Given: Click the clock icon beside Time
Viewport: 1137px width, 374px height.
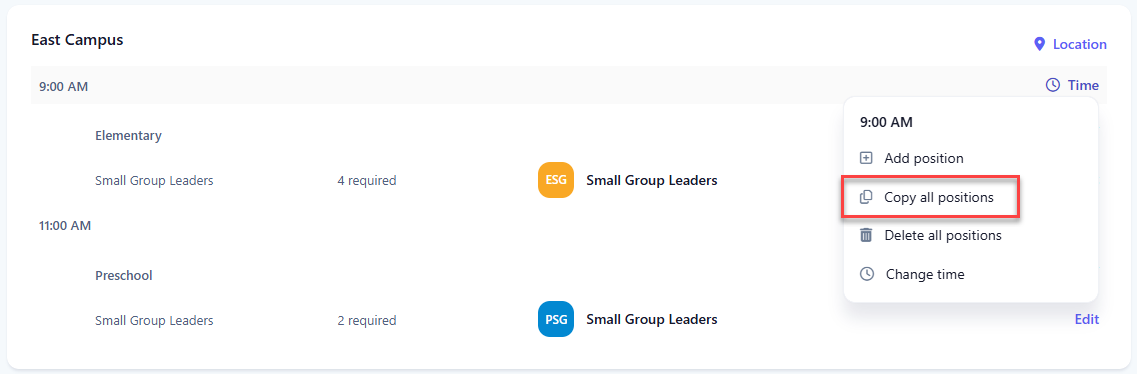Looking at the screenshot, I should click(x=1052, y=86).
